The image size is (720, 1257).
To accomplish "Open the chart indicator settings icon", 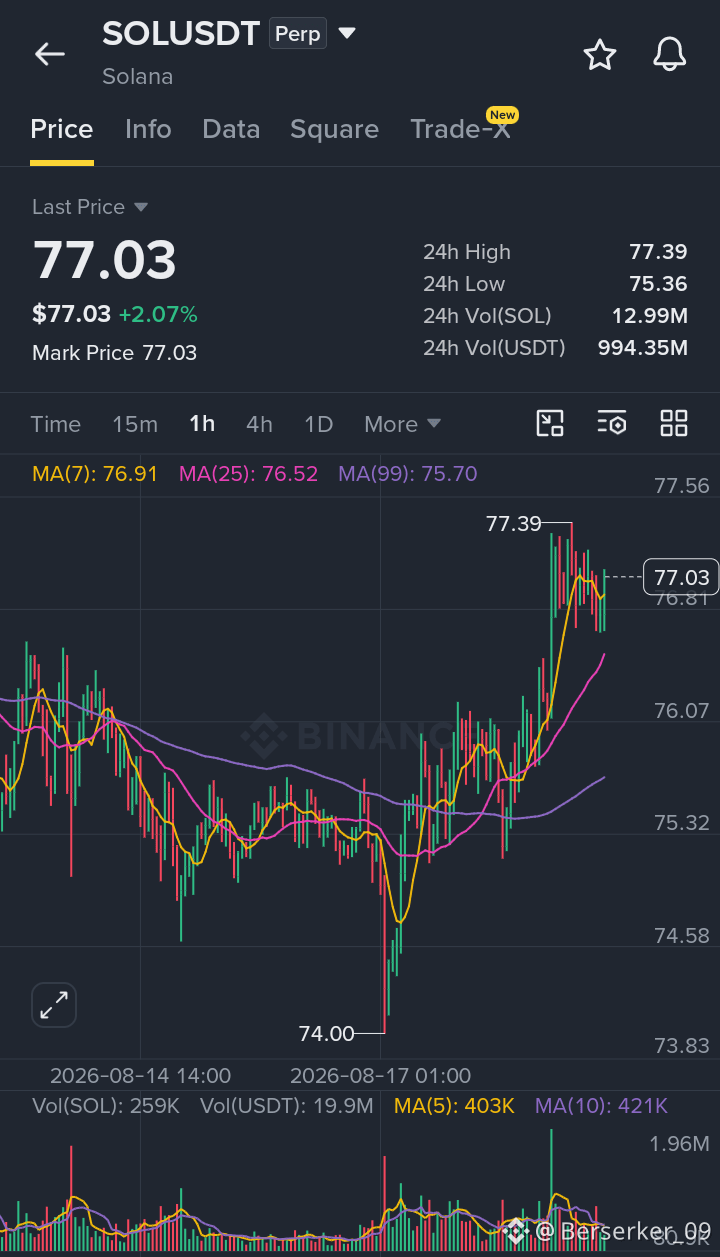I will [x=612, y=423].
